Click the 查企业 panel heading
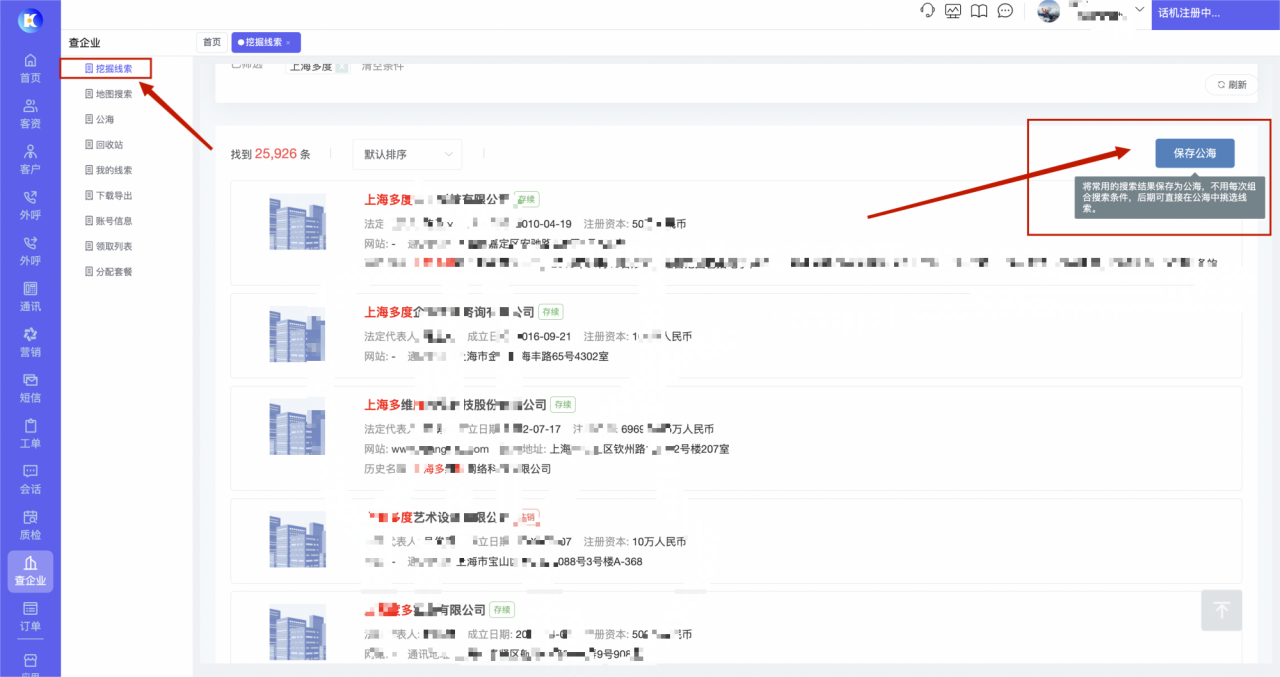Viewport: 1280px width, 677px height. [x=84, y=43]
